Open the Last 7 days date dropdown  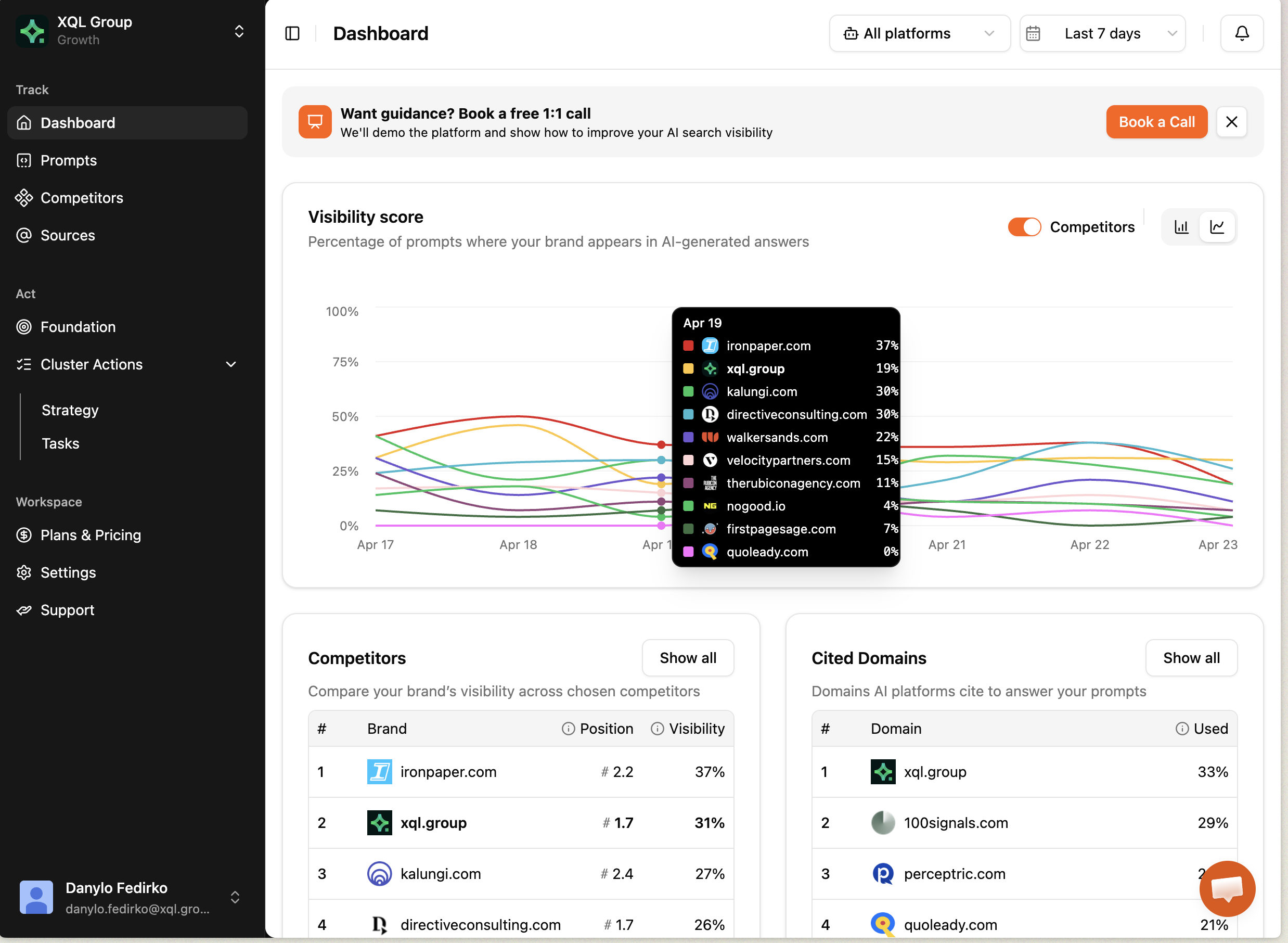(x=1102, y=34)
